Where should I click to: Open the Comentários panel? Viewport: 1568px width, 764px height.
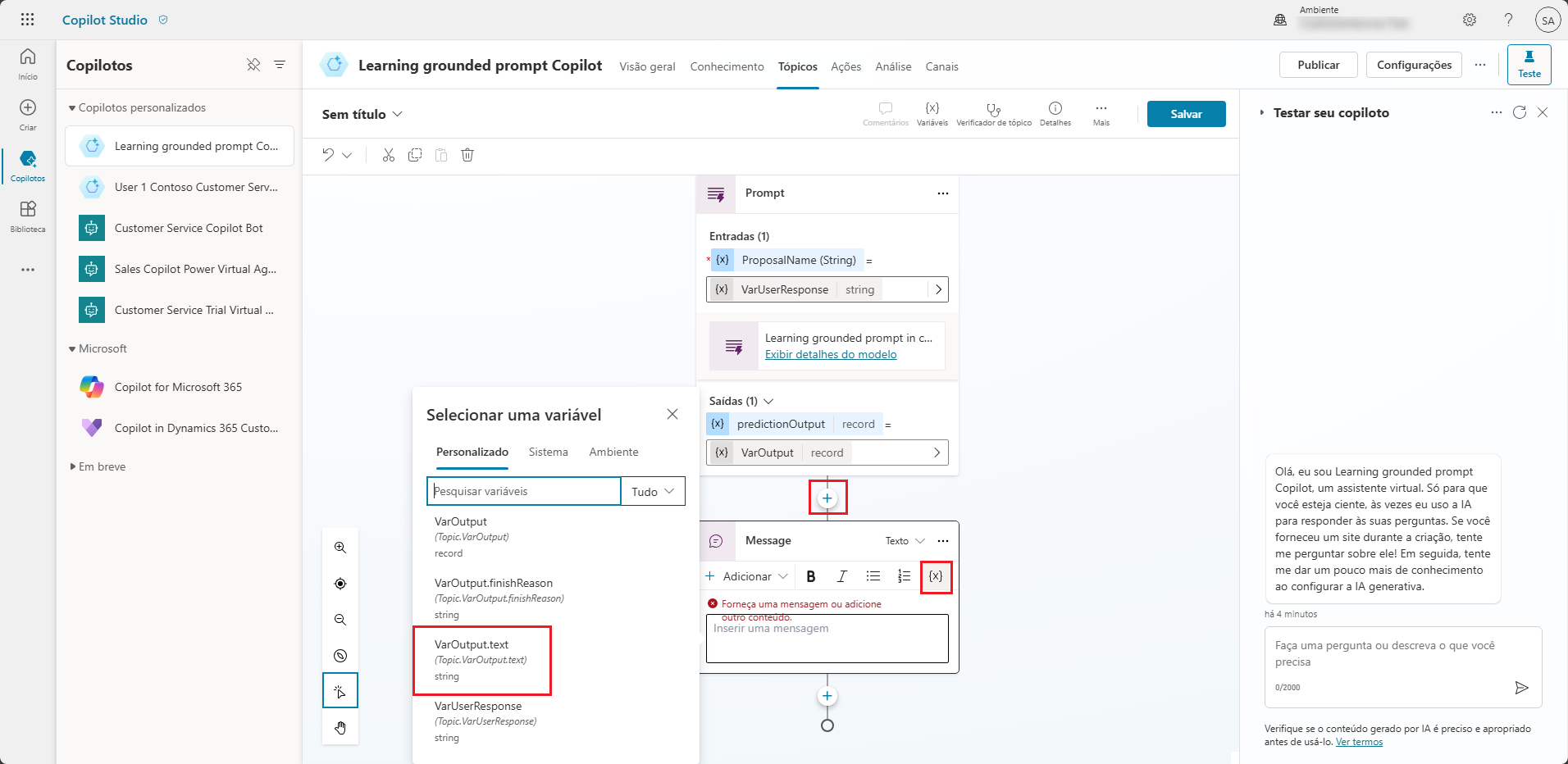point(886,113)
